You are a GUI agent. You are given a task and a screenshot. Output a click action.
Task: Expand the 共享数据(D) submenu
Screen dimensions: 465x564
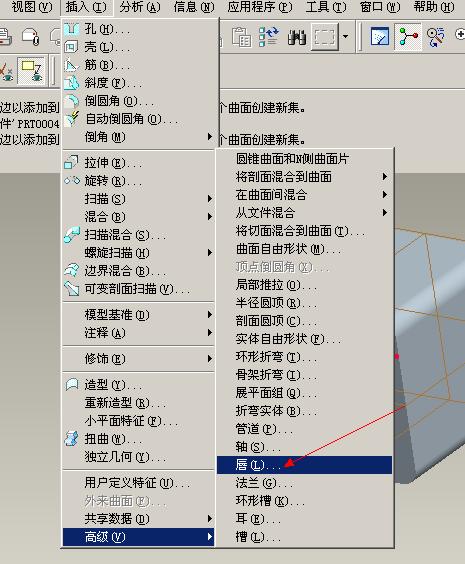[x=139, y=519]
